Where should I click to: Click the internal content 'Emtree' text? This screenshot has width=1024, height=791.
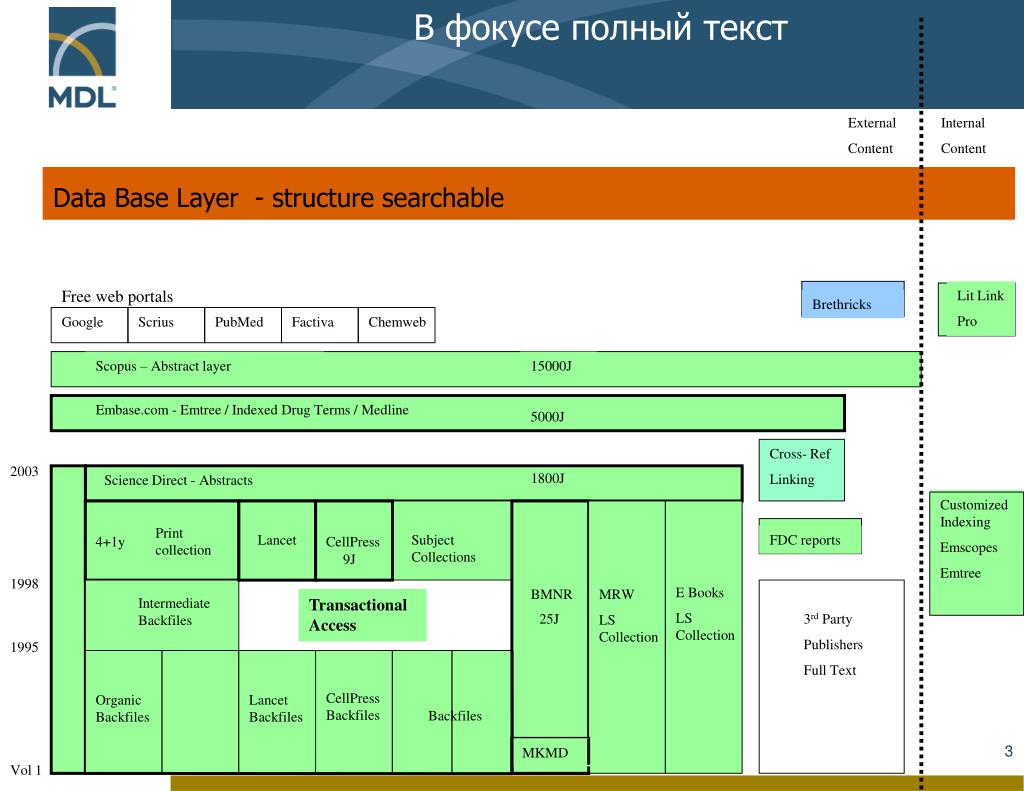(960, 573)
